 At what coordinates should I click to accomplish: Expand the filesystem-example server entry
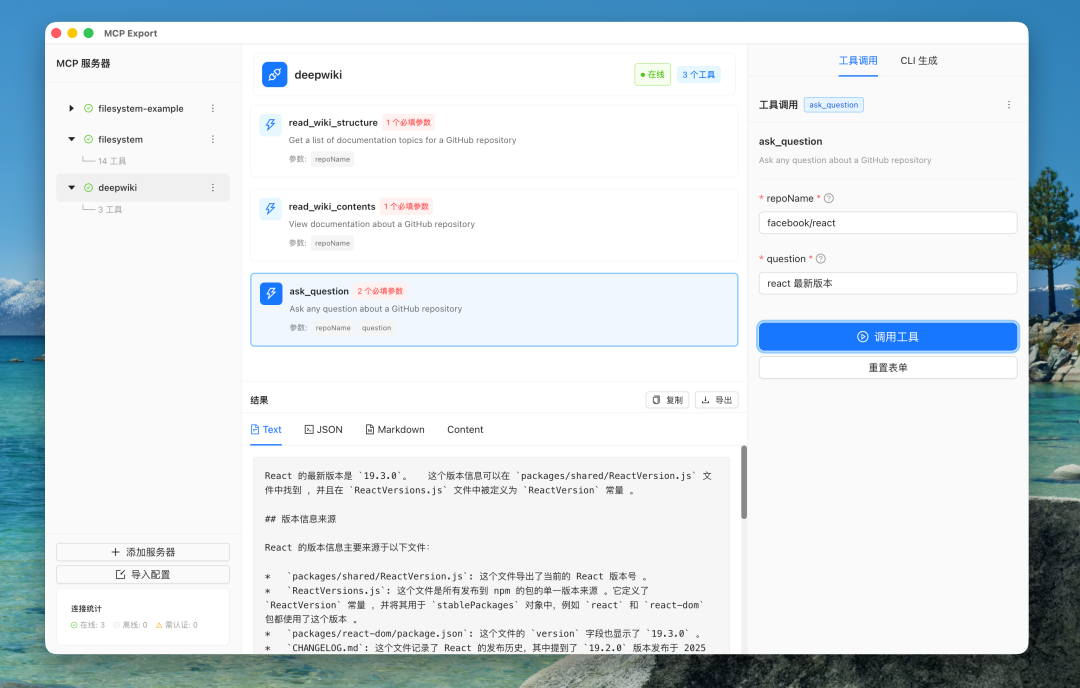coord(70,108)
